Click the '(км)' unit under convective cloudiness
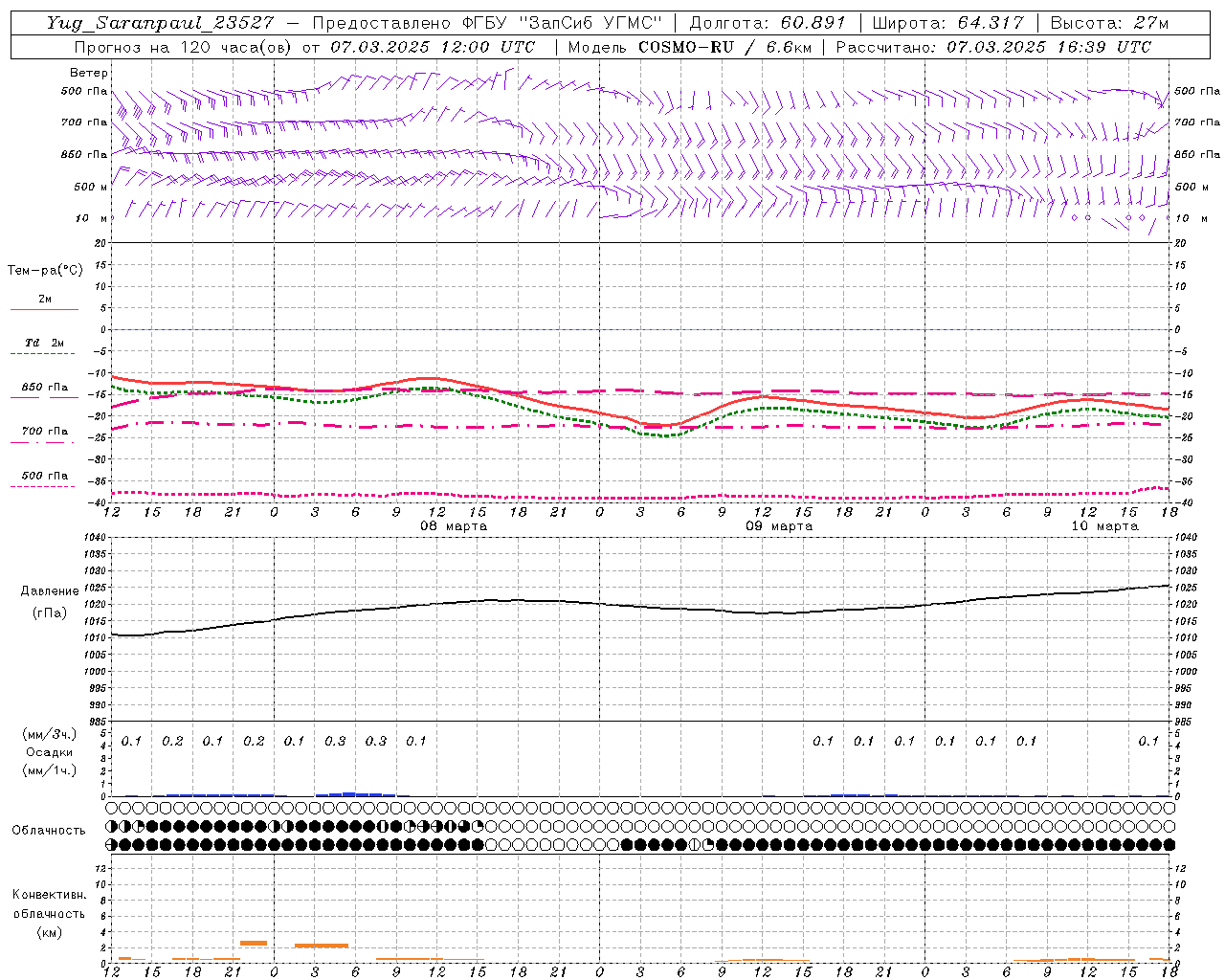Image resolution: width=1225 pixels, height=980 pixels. 50,931
